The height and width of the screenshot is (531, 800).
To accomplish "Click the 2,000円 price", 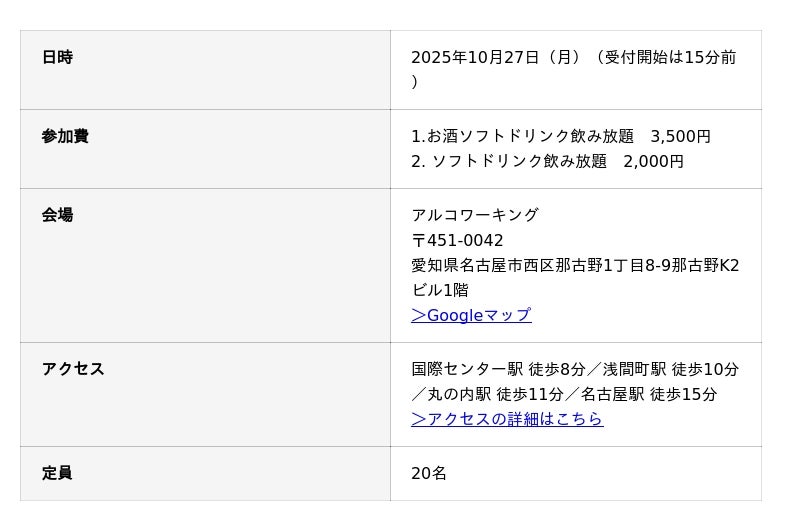I will pos(654,162).
